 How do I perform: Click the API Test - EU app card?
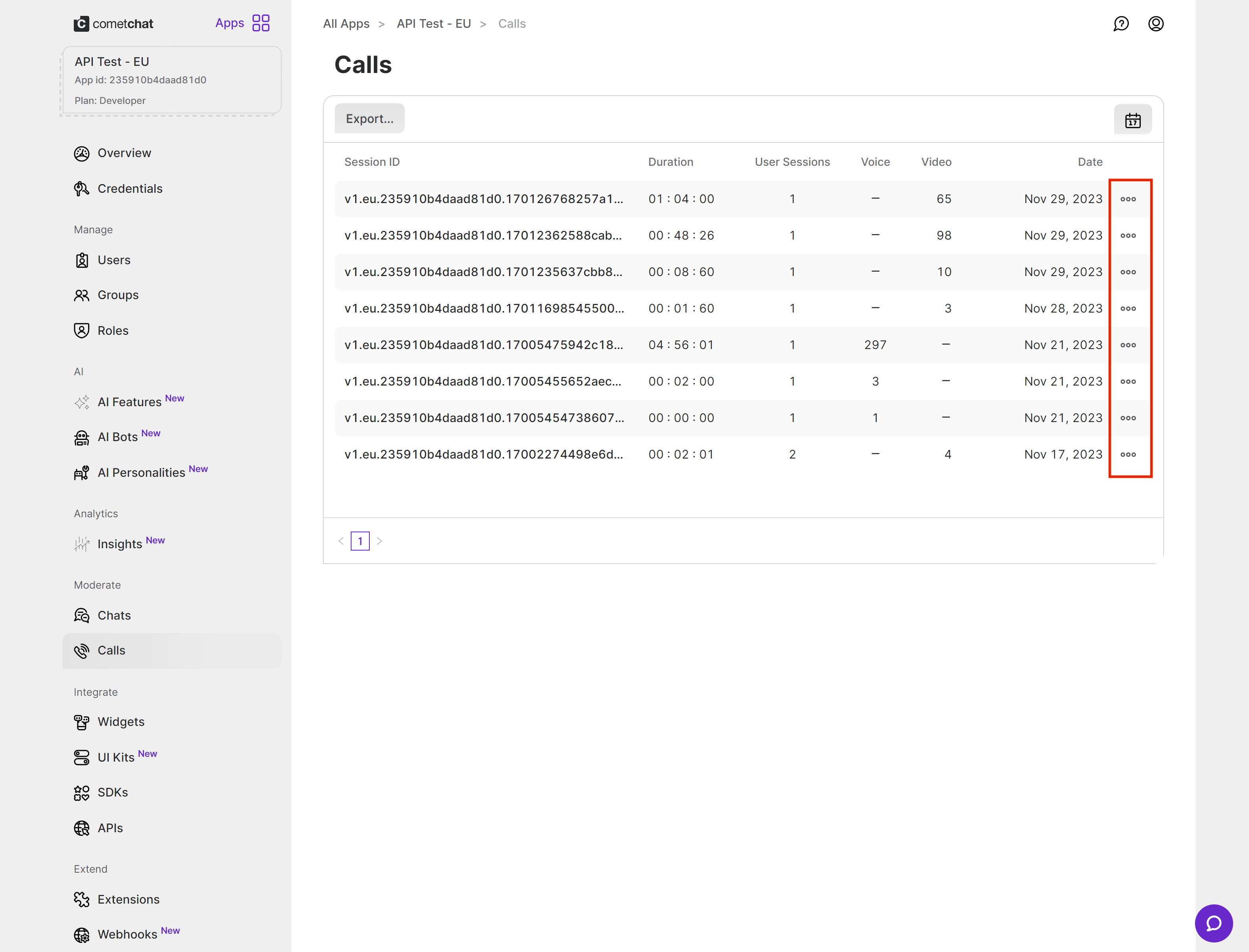tap(171, 81)
